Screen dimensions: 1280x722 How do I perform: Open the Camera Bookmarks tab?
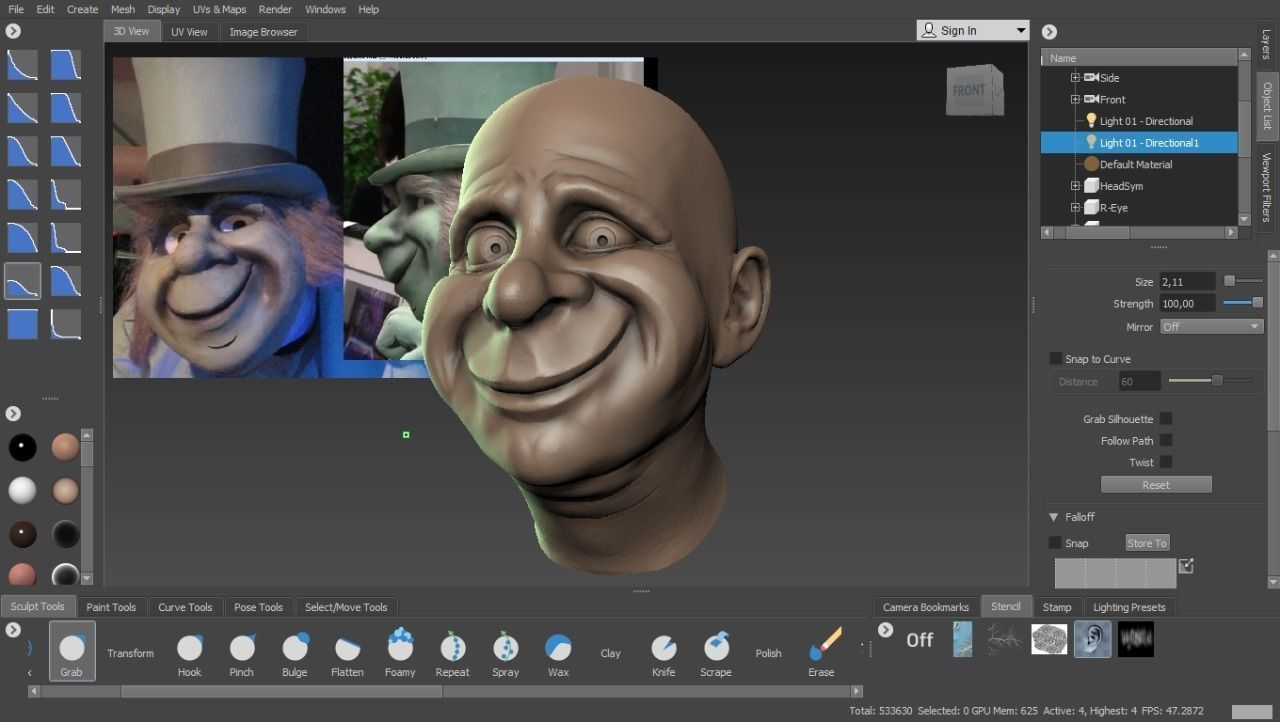(926, 607)
